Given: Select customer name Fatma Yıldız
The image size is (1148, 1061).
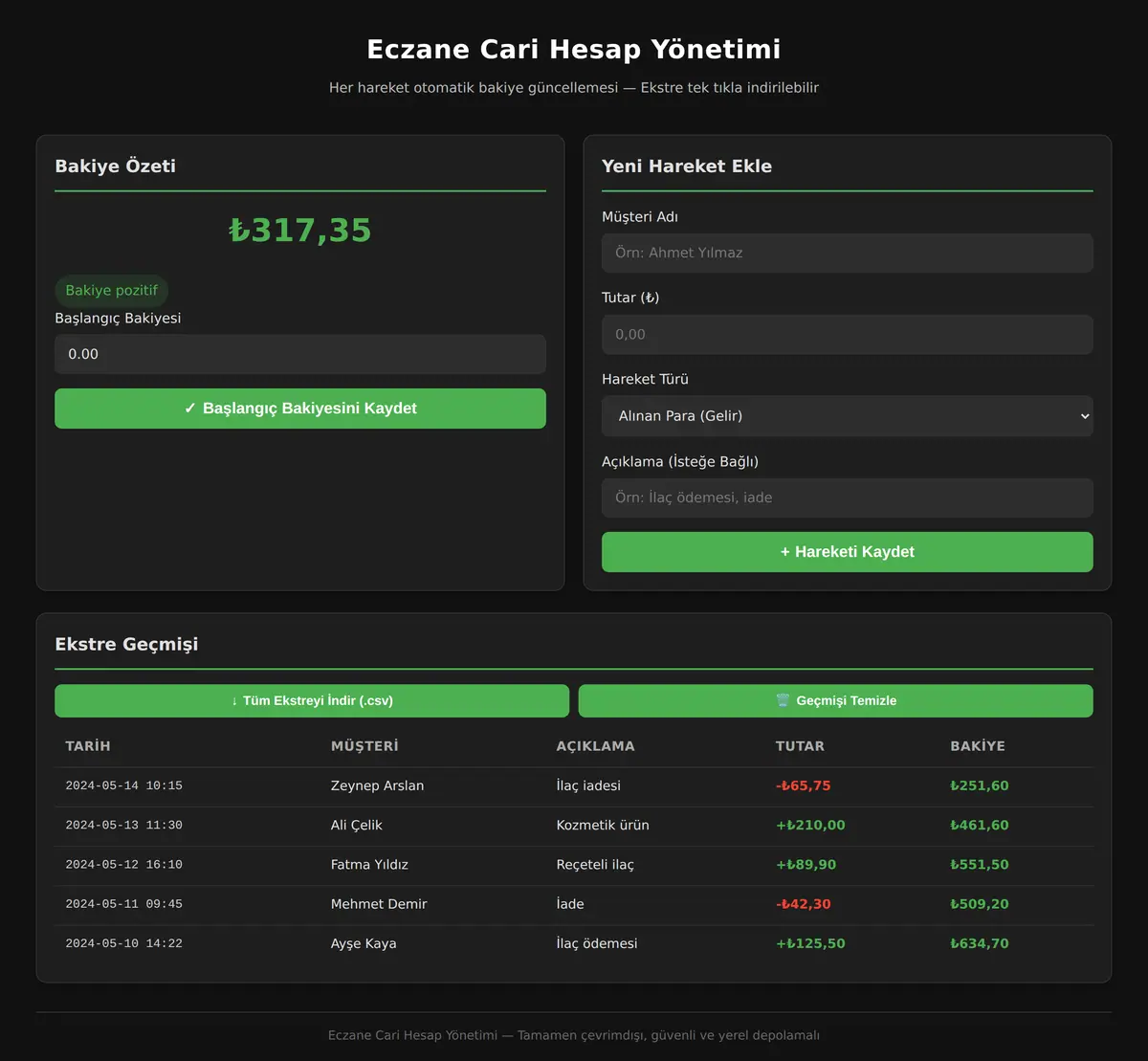Looking at the screenshot, I should coord(369,865).
